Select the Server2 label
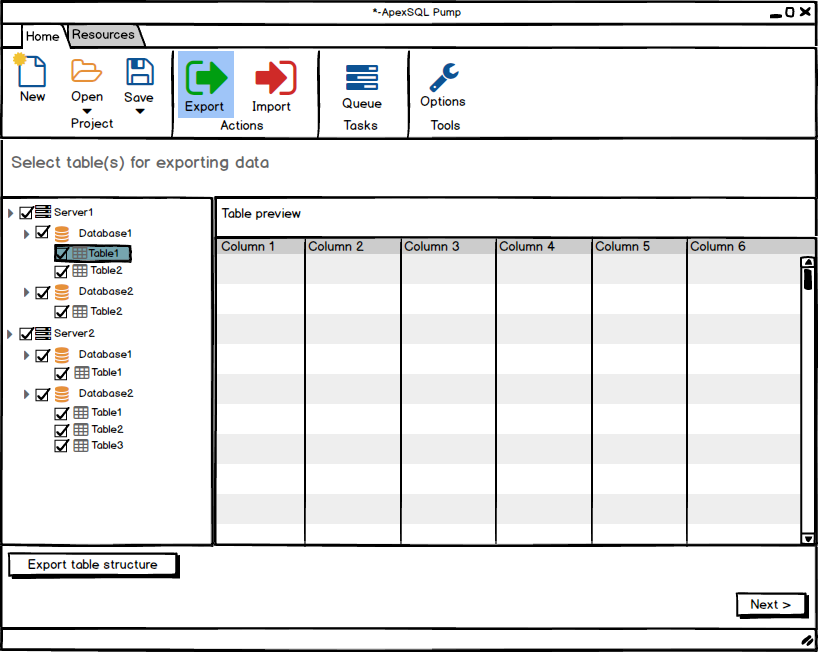Screen dimensions: 818x652 [74, 333]
